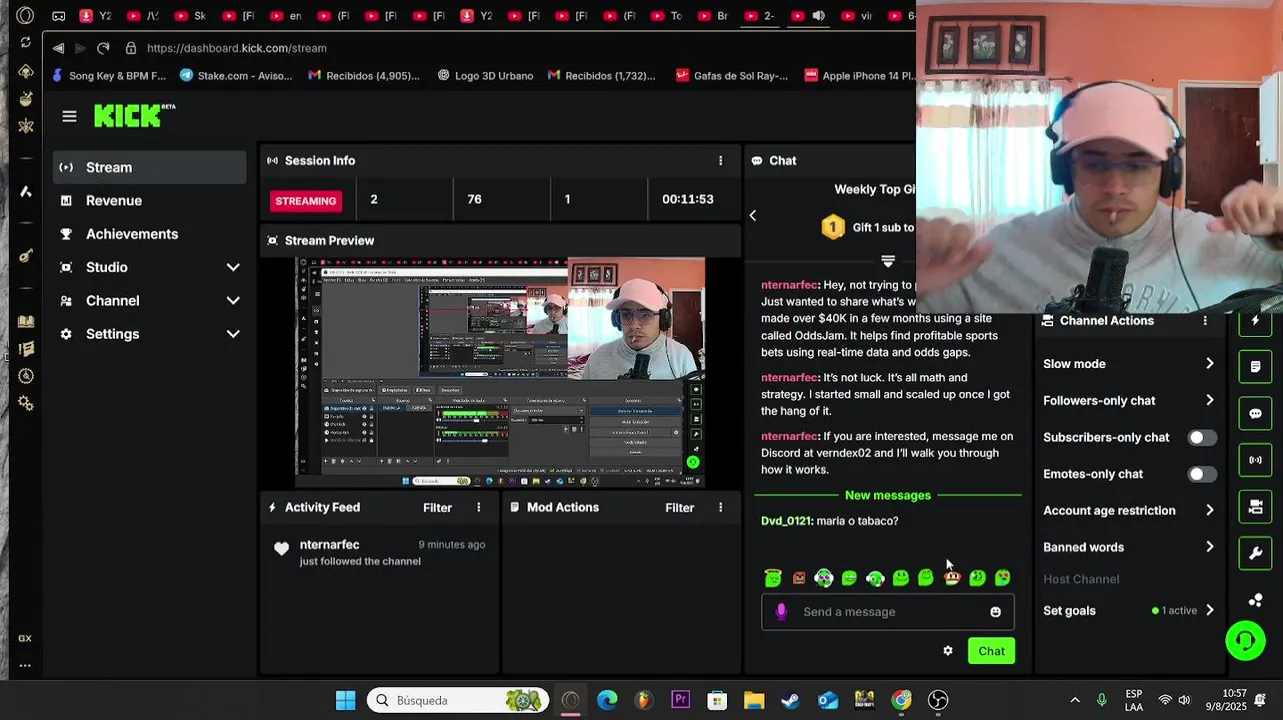The image size is (1283, 720).
Task: Click the KICK beta logo
Action: (134, 116)
